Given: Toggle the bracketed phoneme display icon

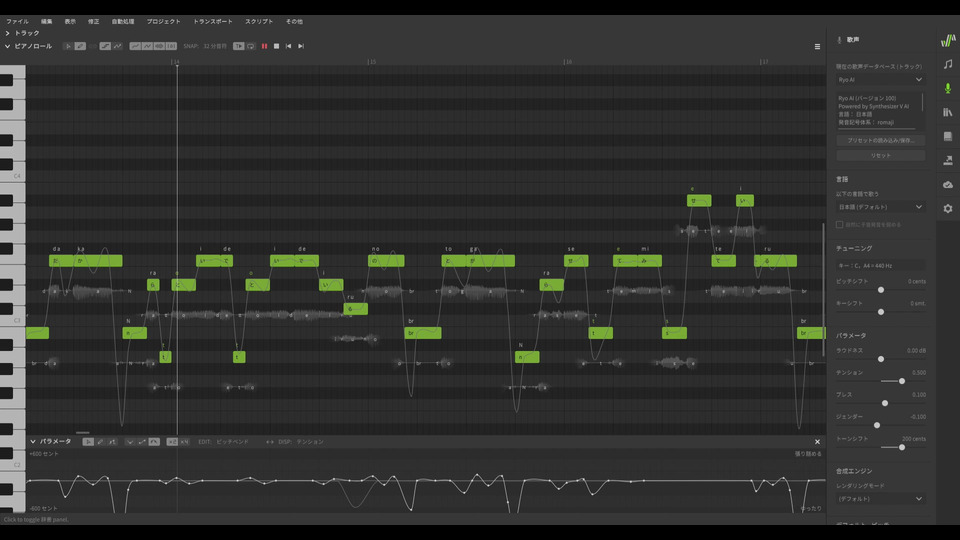Looking at the screenshot, I should (x=171, y=47).
